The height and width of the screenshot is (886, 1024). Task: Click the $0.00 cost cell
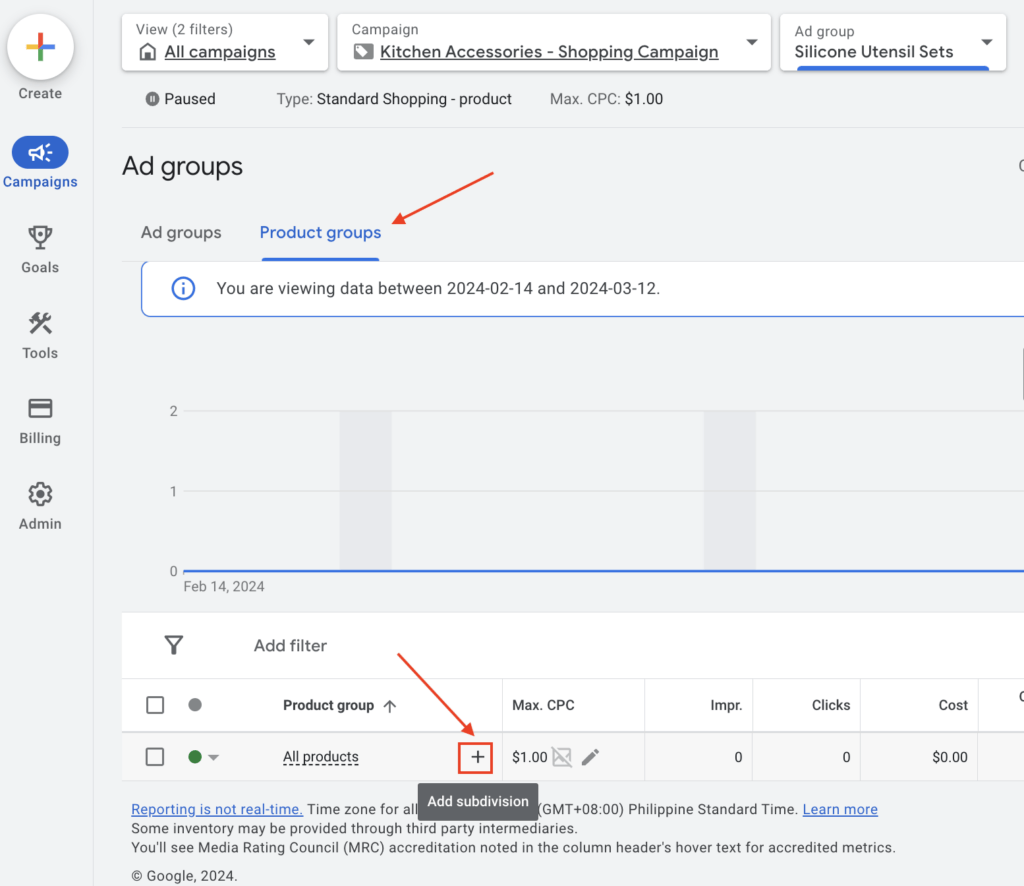point(950,757)
